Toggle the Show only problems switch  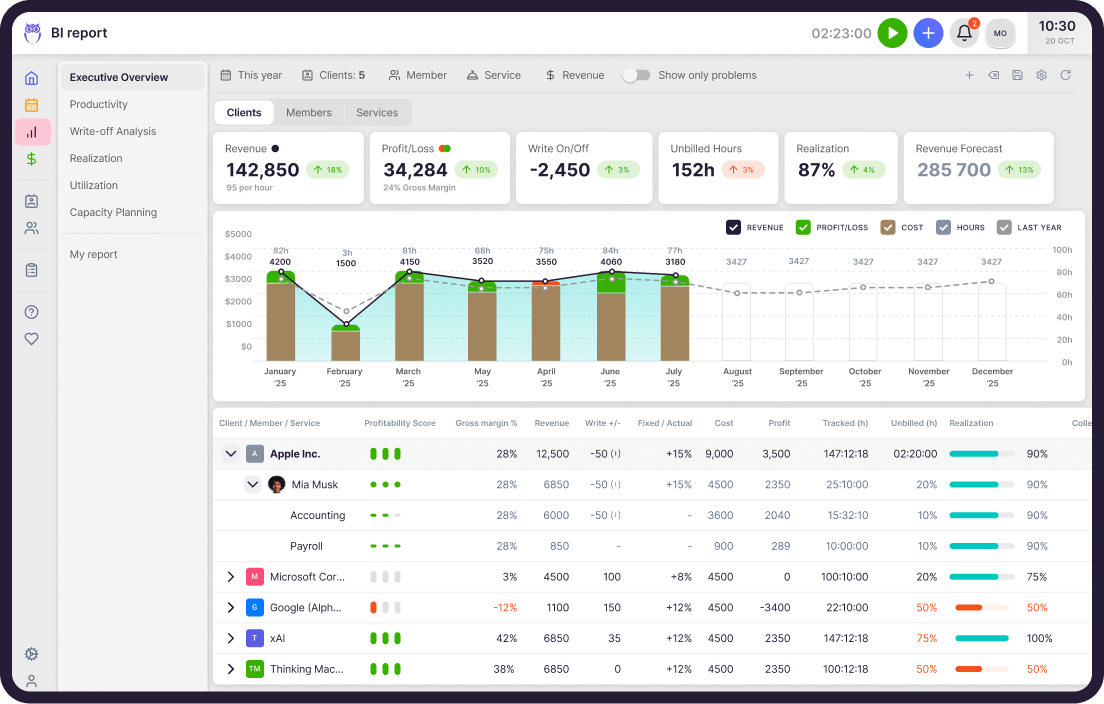[636, 75]
